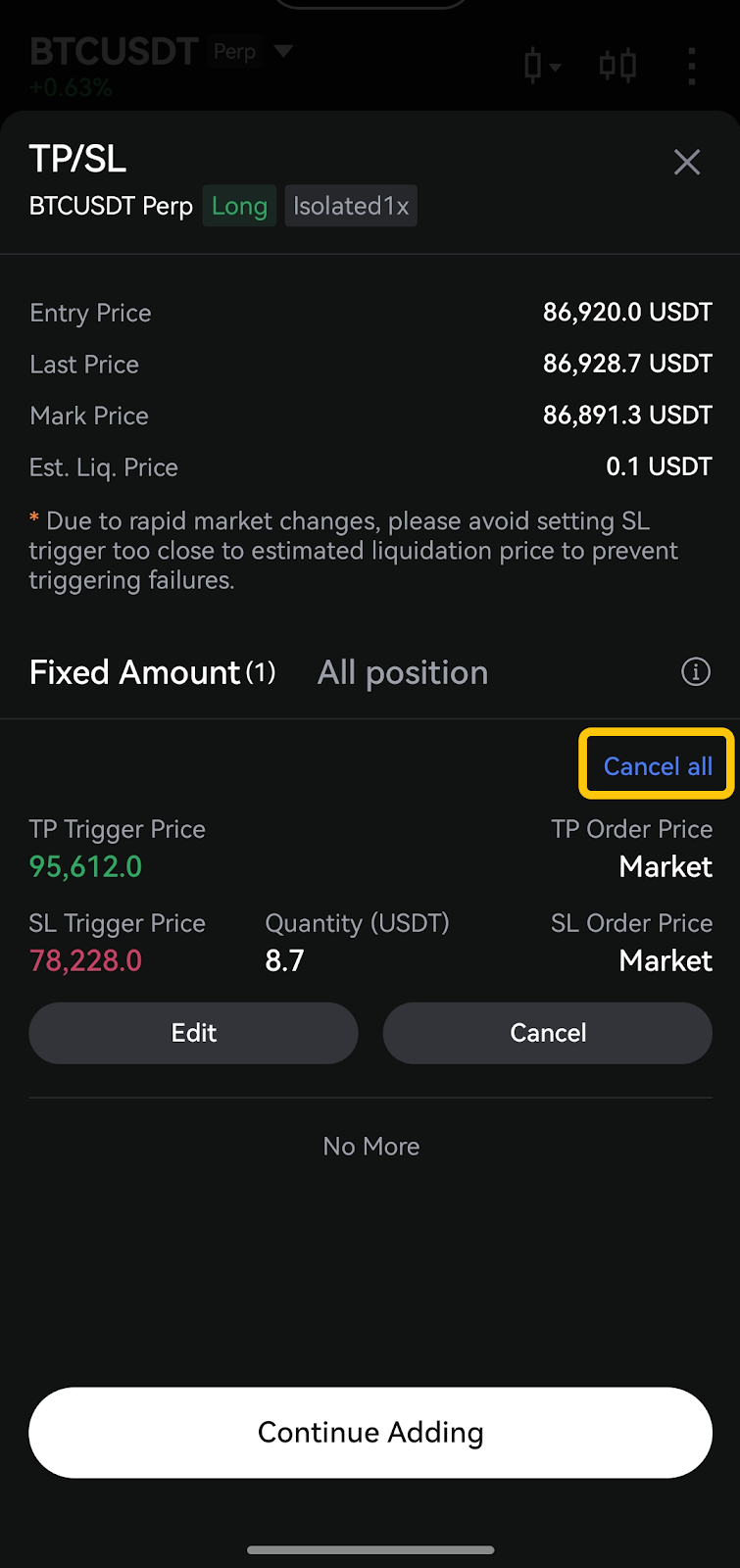Screen dimensions: 740x1568
Task: Close the TP/SL panel
Action: [x=687, y=162]
